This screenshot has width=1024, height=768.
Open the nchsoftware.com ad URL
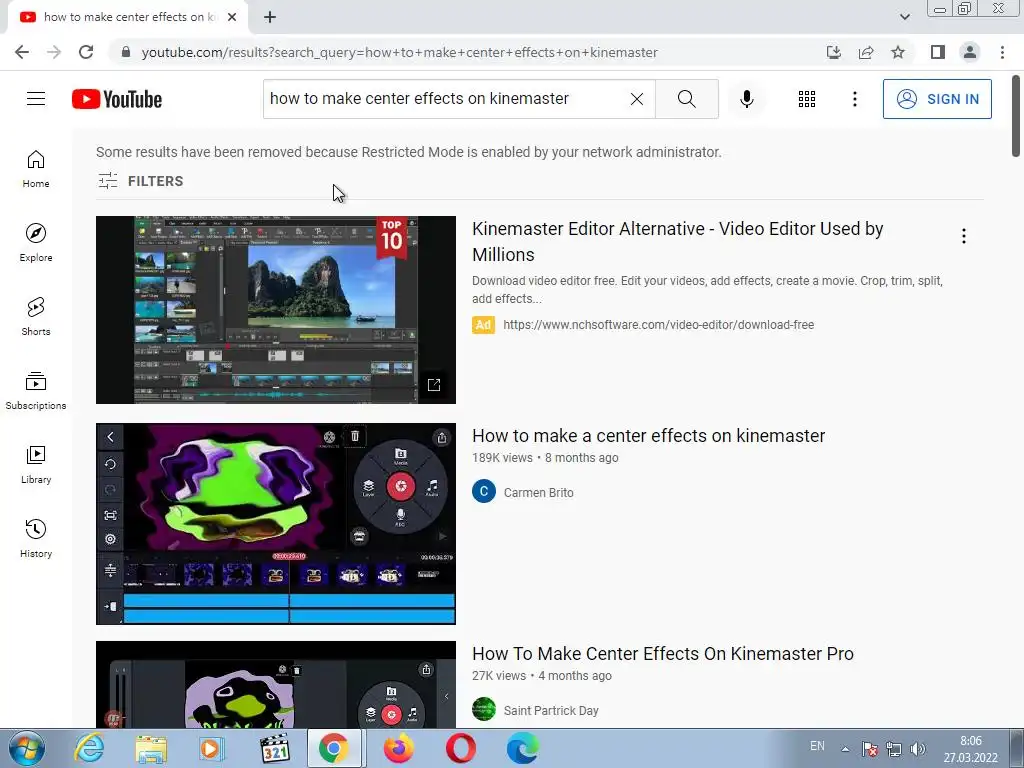point(658,325)
